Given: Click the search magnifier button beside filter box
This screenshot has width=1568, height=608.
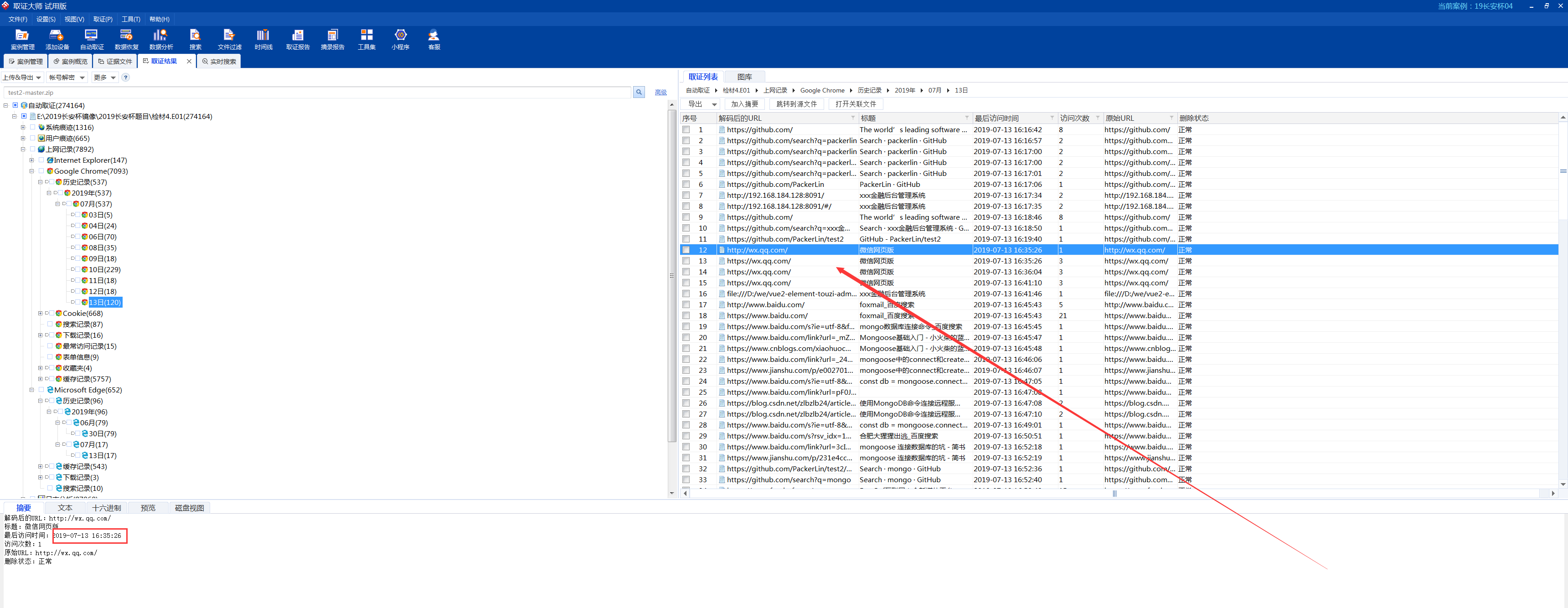Looking at the screenshot, I should point(639,93).
